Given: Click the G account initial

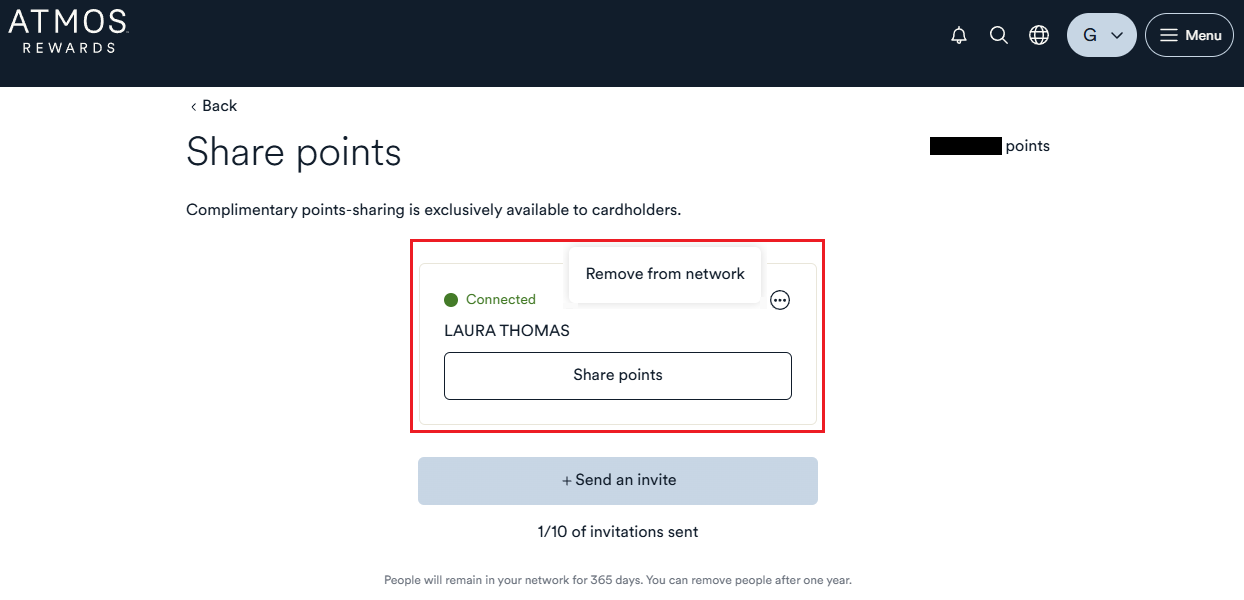Looking at the screenshot, I should 1090,36.
